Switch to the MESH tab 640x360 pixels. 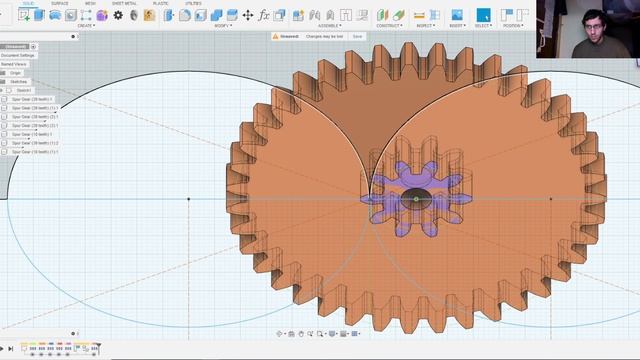pos(90,3)
